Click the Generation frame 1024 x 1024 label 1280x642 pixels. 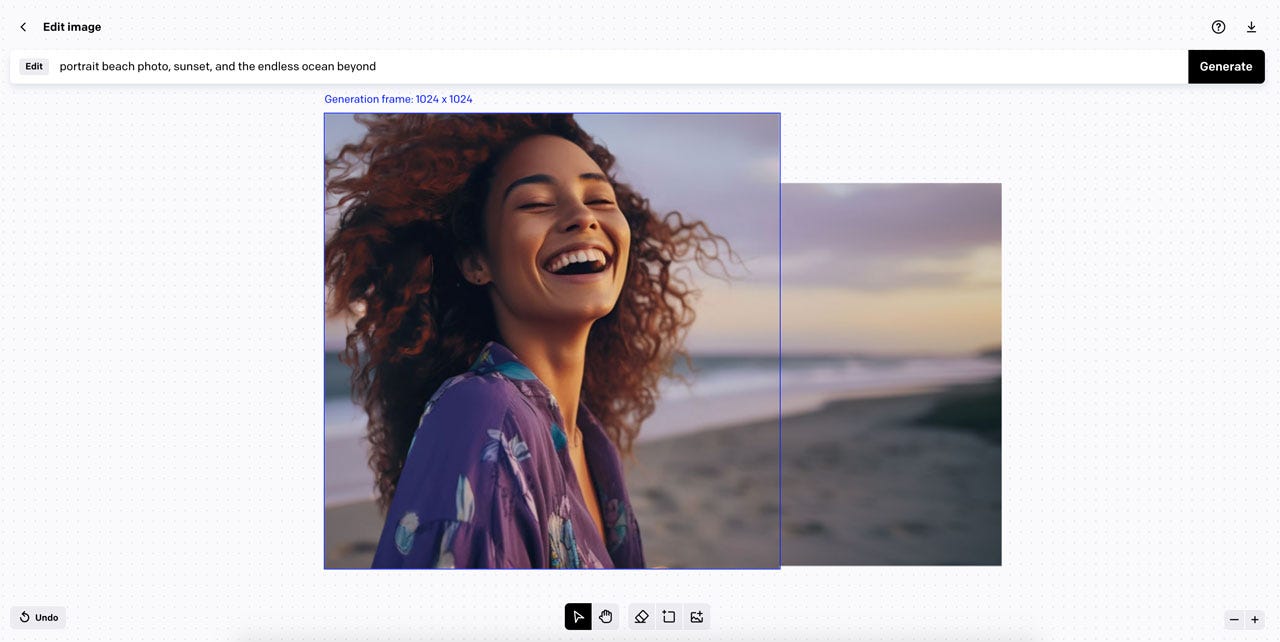coord(398,98)
